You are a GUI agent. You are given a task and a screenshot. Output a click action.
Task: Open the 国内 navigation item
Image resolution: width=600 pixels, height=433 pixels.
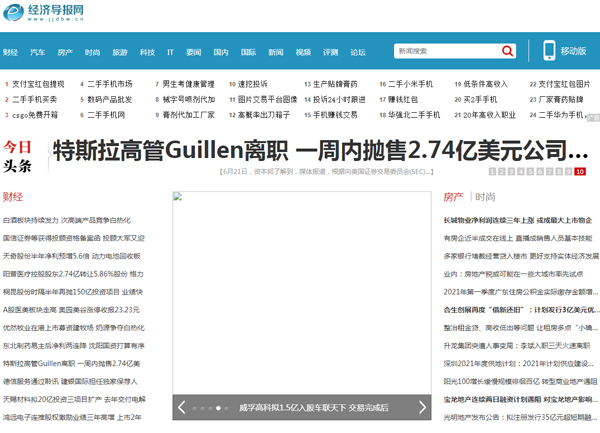coord(221,52)
